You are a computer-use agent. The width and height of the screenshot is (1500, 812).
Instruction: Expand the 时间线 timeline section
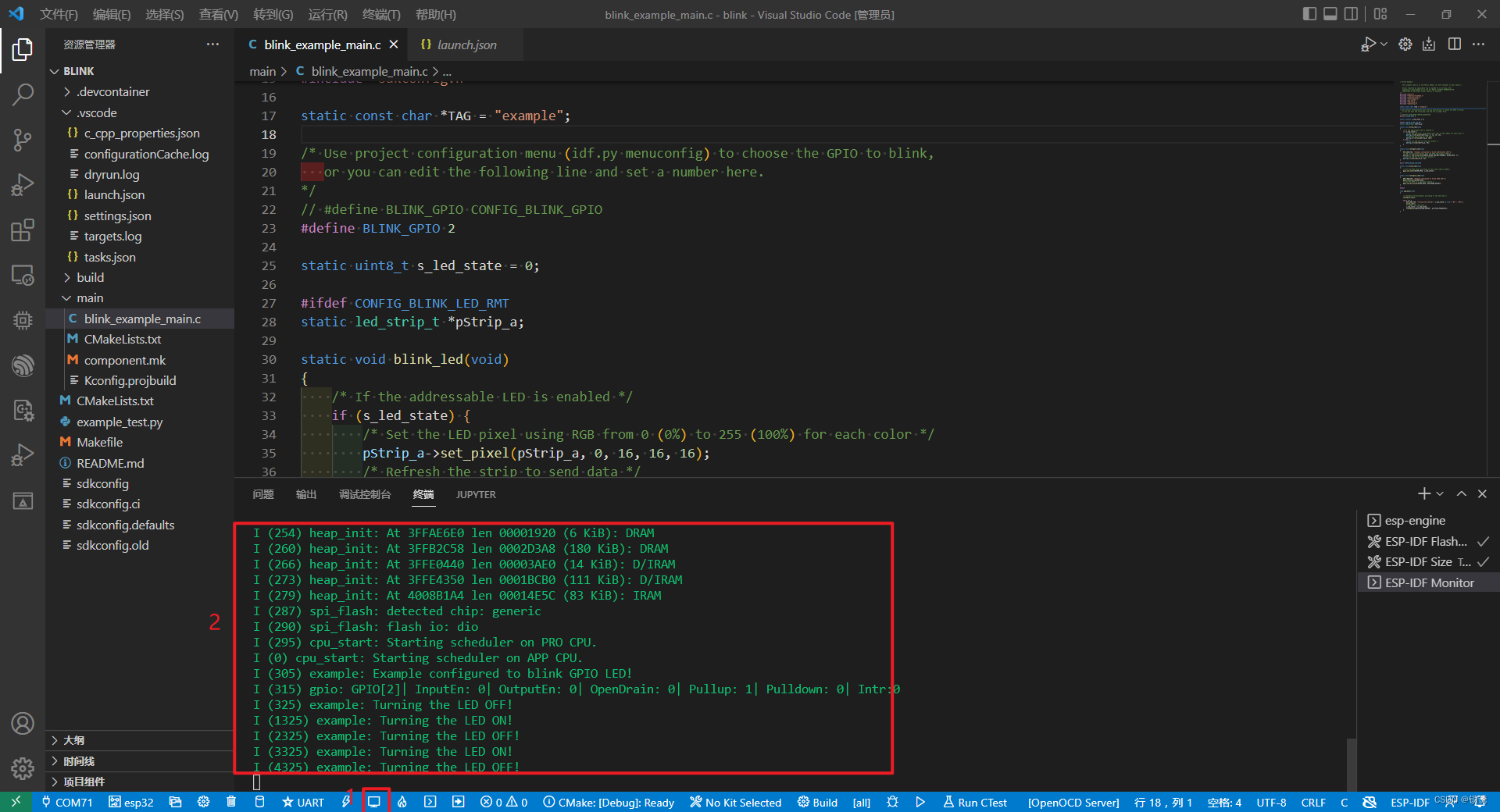tap(140, 761)
